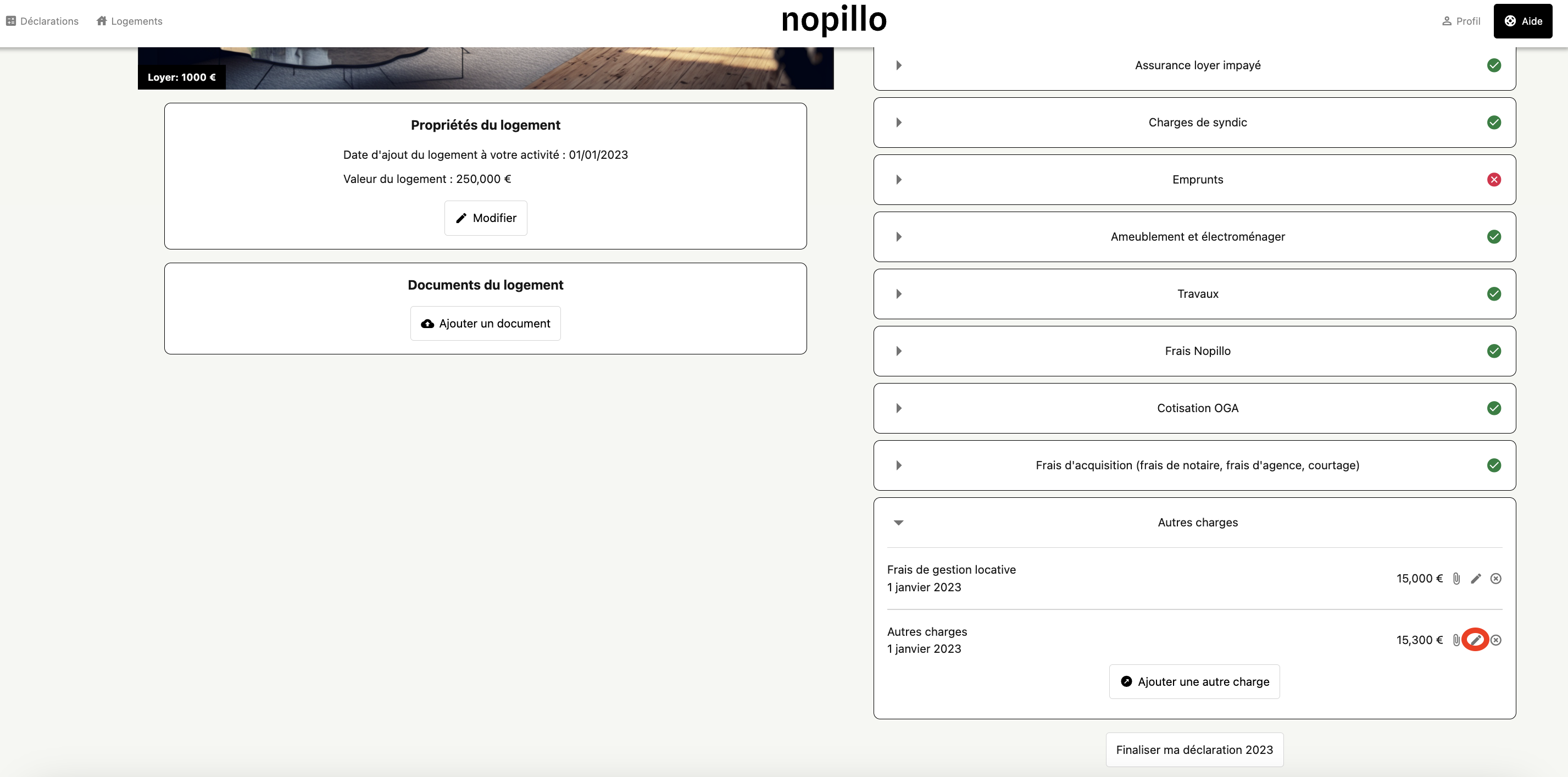Remove the 15,300 € Autres charges entry

coord(1496,640)
